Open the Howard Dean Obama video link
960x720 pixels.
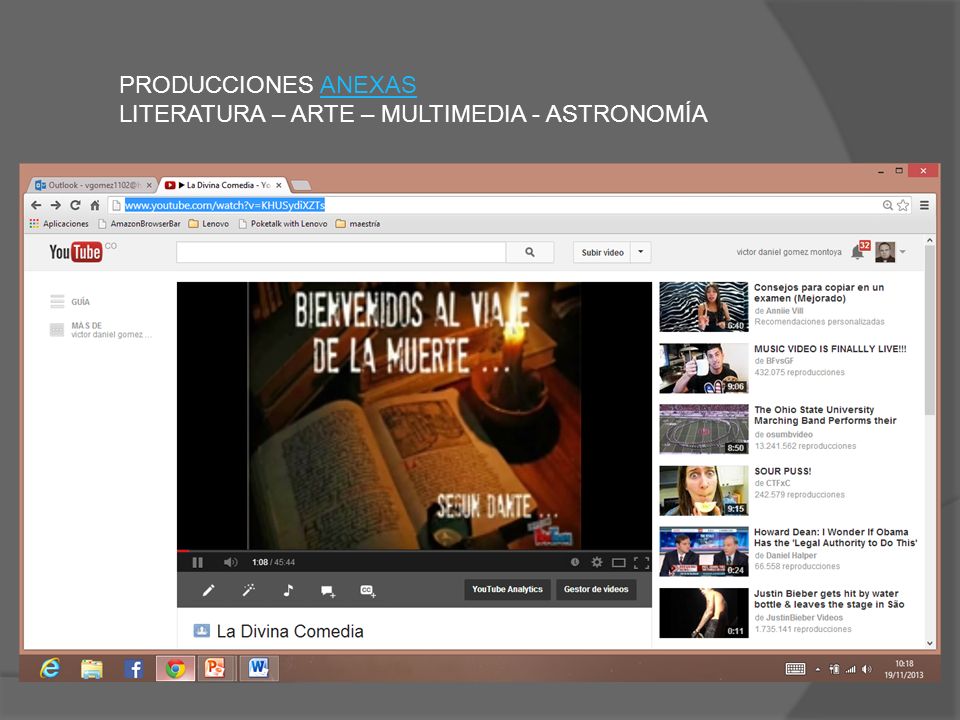click(x=836, y=538)
